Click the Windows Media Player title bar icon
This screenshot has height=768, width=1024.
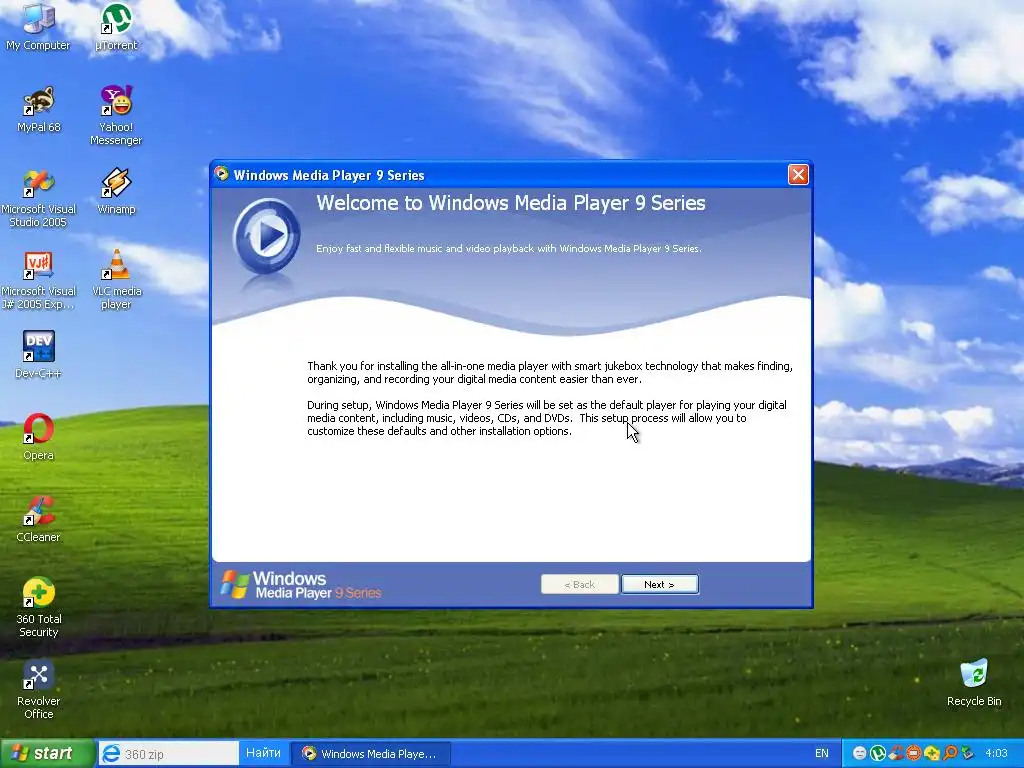(x=222, y=174)
